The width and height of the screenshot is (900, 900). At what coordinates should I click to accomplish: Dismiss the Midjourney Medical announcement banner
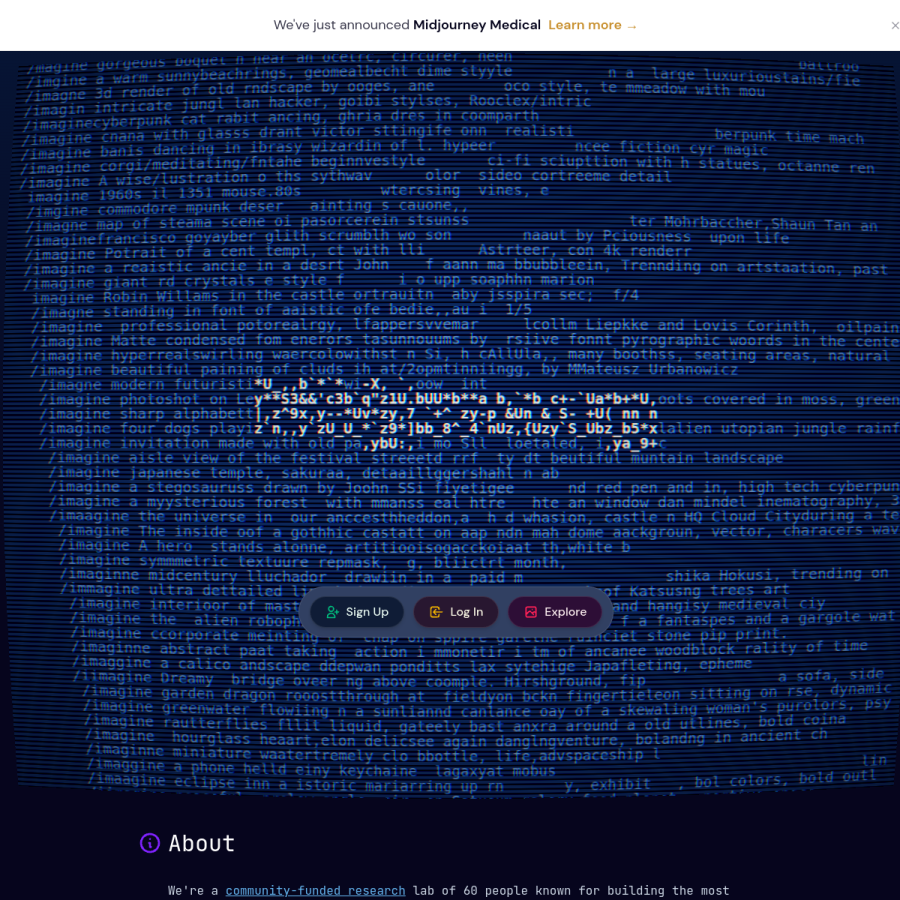[894, 25]
